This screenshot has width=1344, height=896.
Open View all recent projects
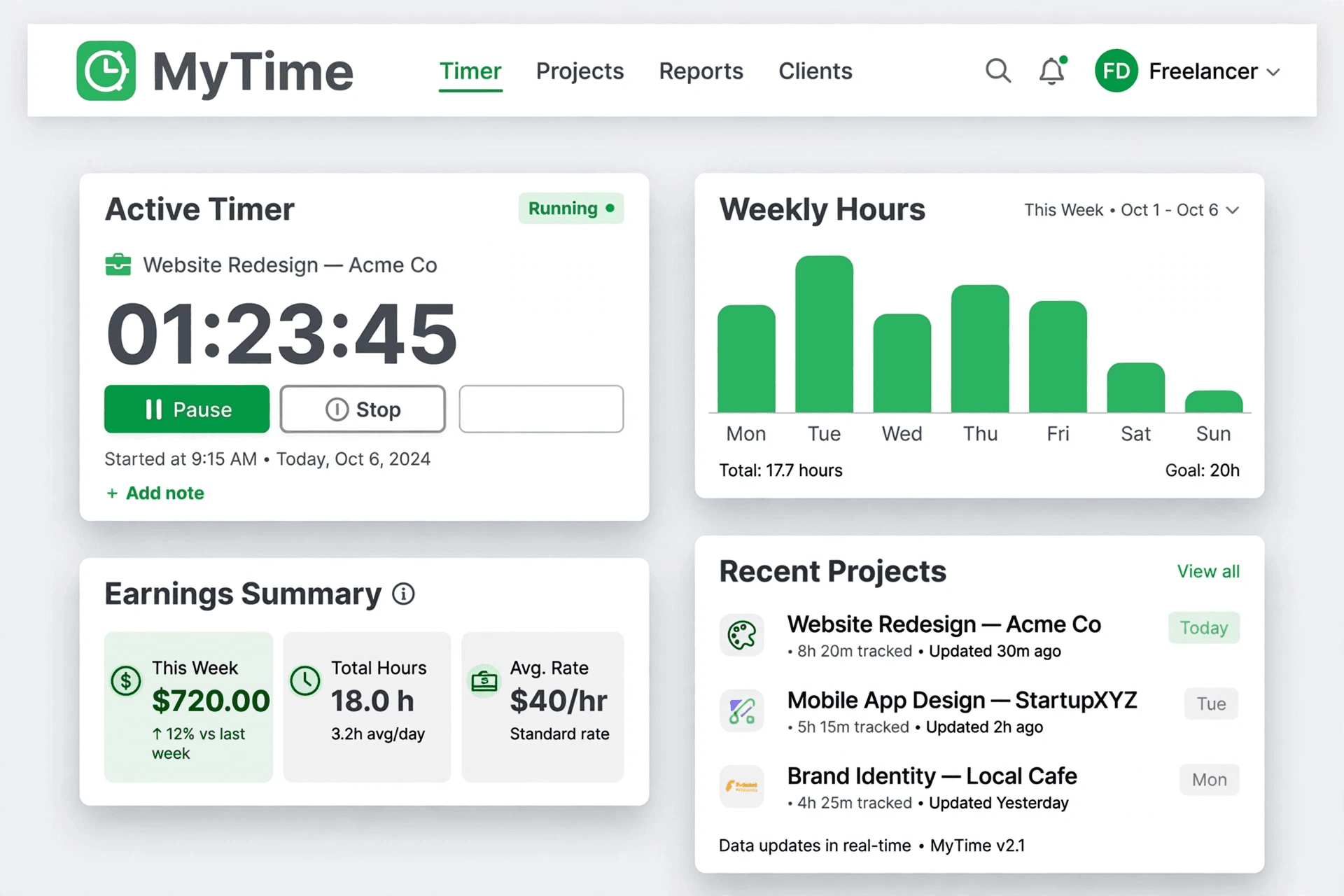1208,571
